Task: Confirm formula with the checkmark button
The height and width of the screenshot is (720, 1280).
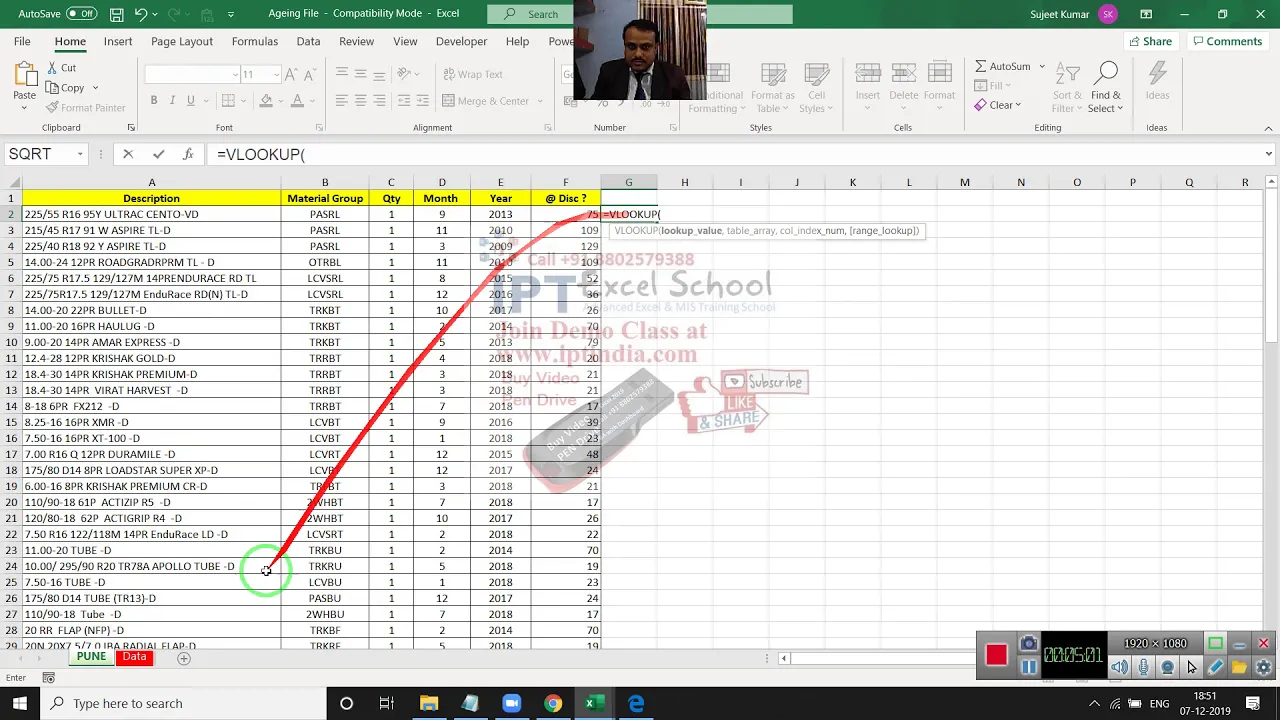Action: [x=158, y=154]
